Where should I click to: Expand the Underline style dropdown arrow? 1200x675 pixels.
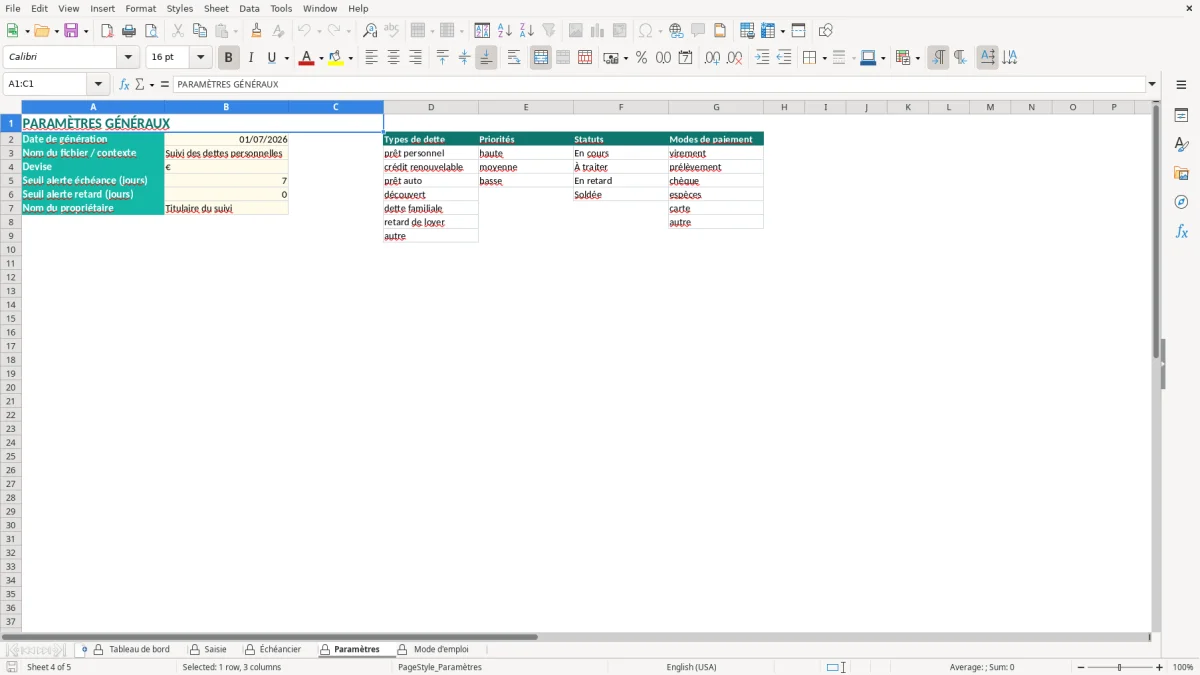[x=286, y=58]
